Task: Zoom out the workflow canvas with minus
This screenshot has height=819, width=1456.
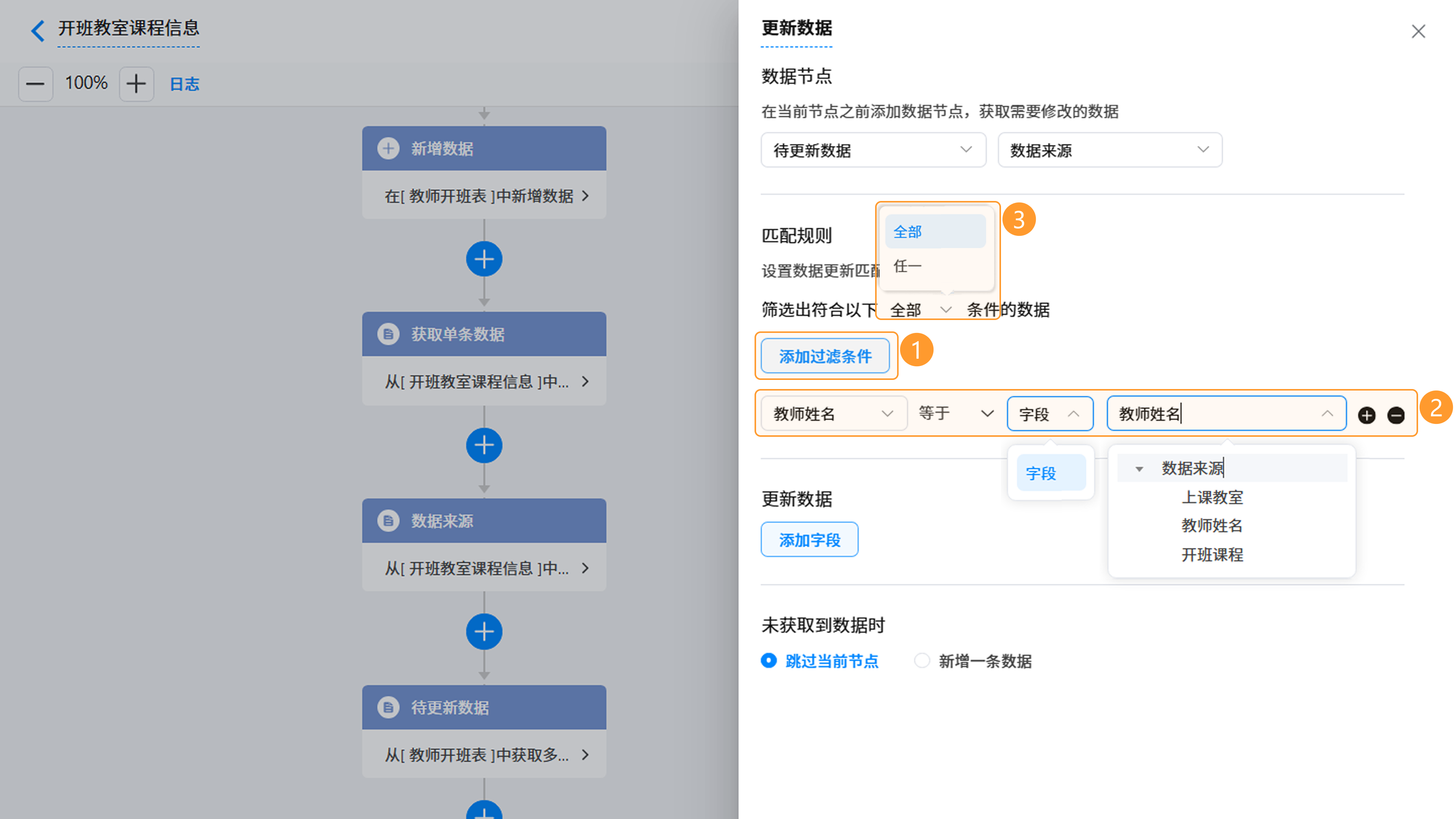Action: coord(35,84)
